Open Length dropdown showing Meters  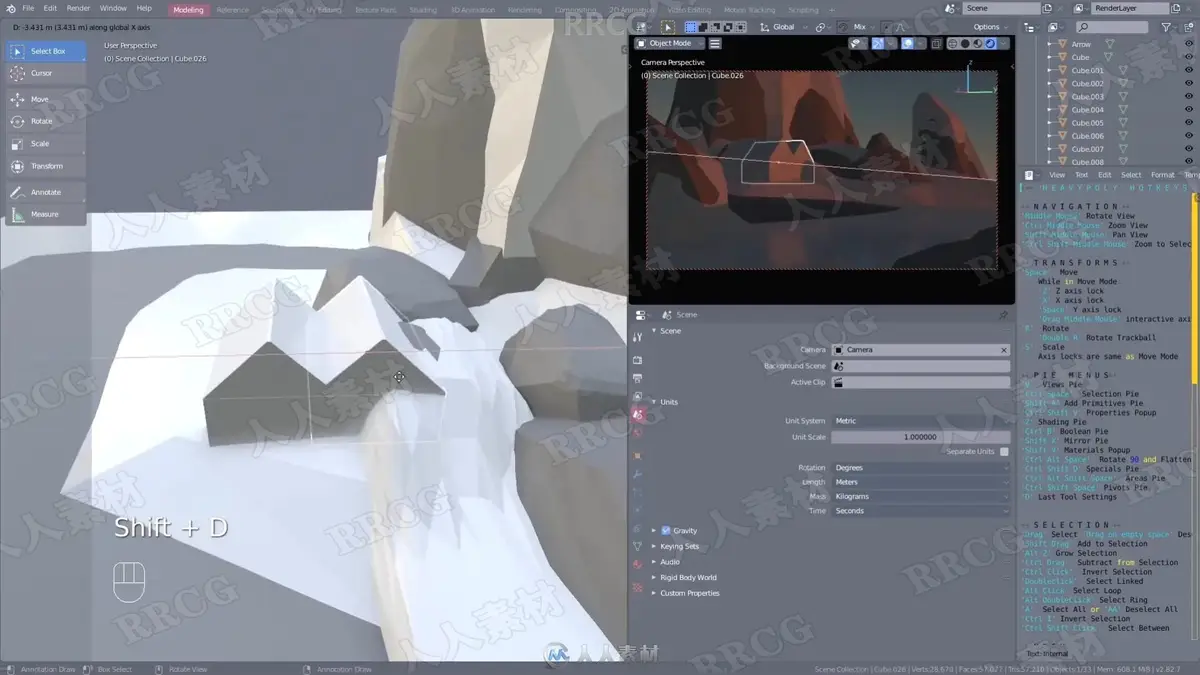click(920, 482)
